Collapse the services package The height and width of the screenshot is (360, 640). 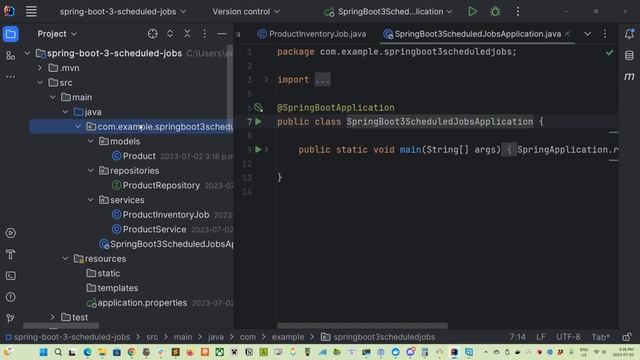pos(91,200)
